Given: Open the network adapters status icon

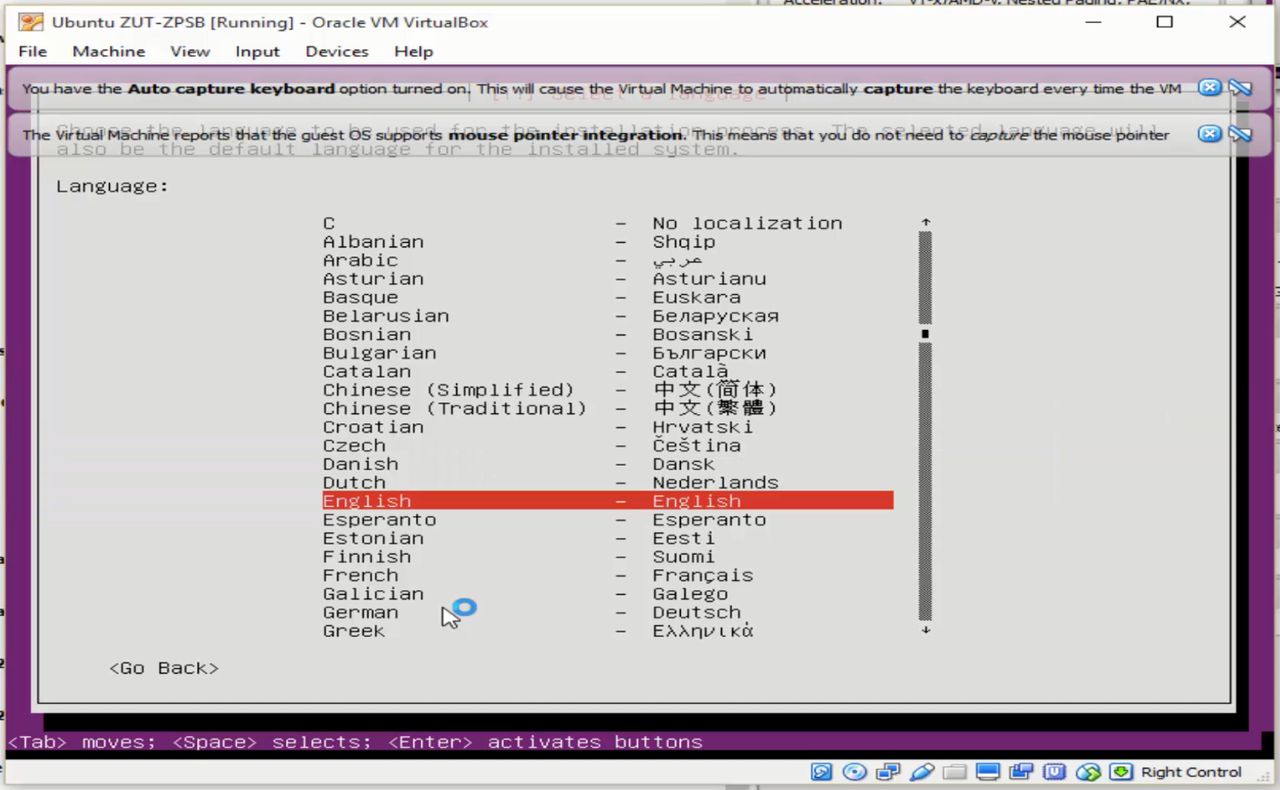Looking at the screenshot, I should point(887,772).
